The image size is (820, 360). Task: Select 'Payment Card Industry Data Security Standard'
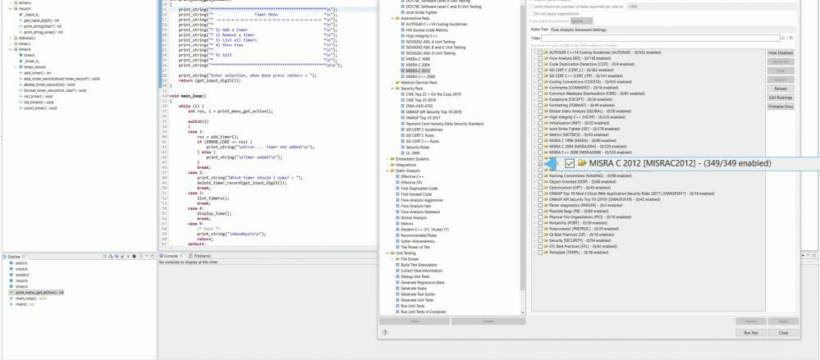point(446,123)
